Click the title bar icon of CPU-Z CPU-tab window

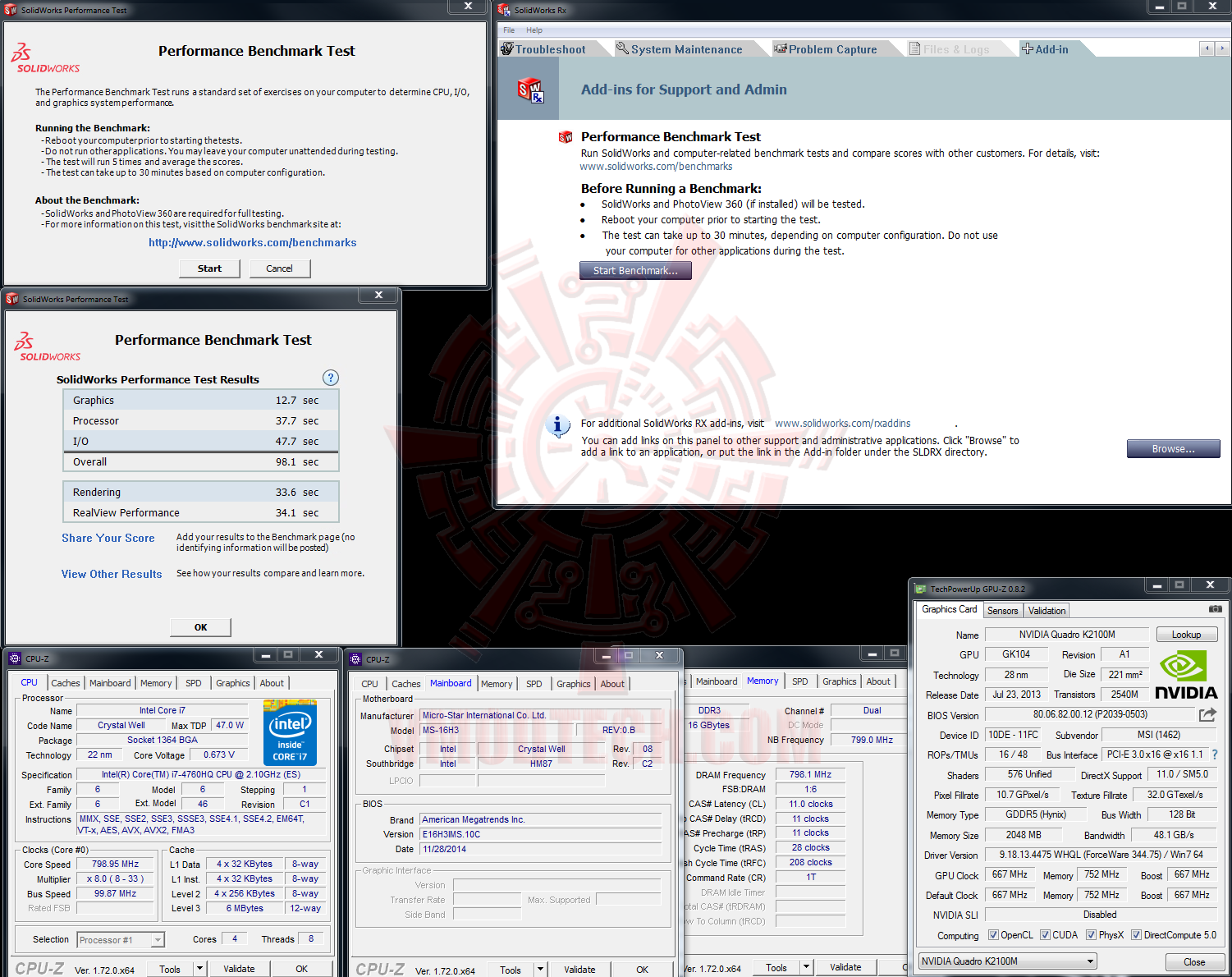[x=15, y=658]
